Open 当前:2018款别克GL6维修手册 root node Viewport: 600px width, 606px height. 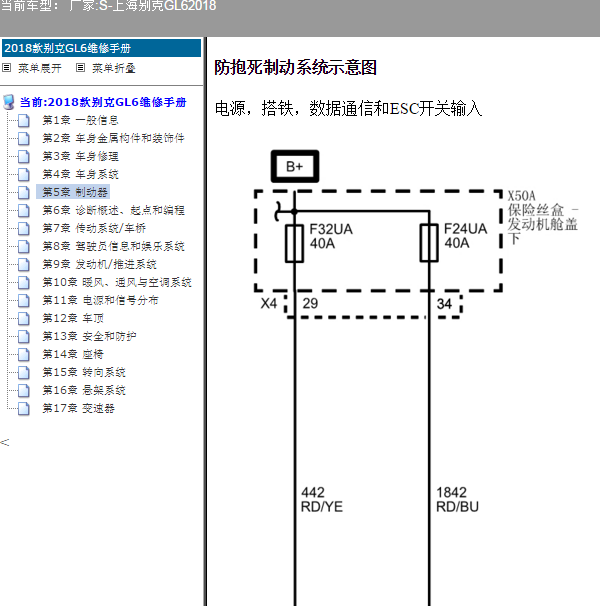[103, 102]
